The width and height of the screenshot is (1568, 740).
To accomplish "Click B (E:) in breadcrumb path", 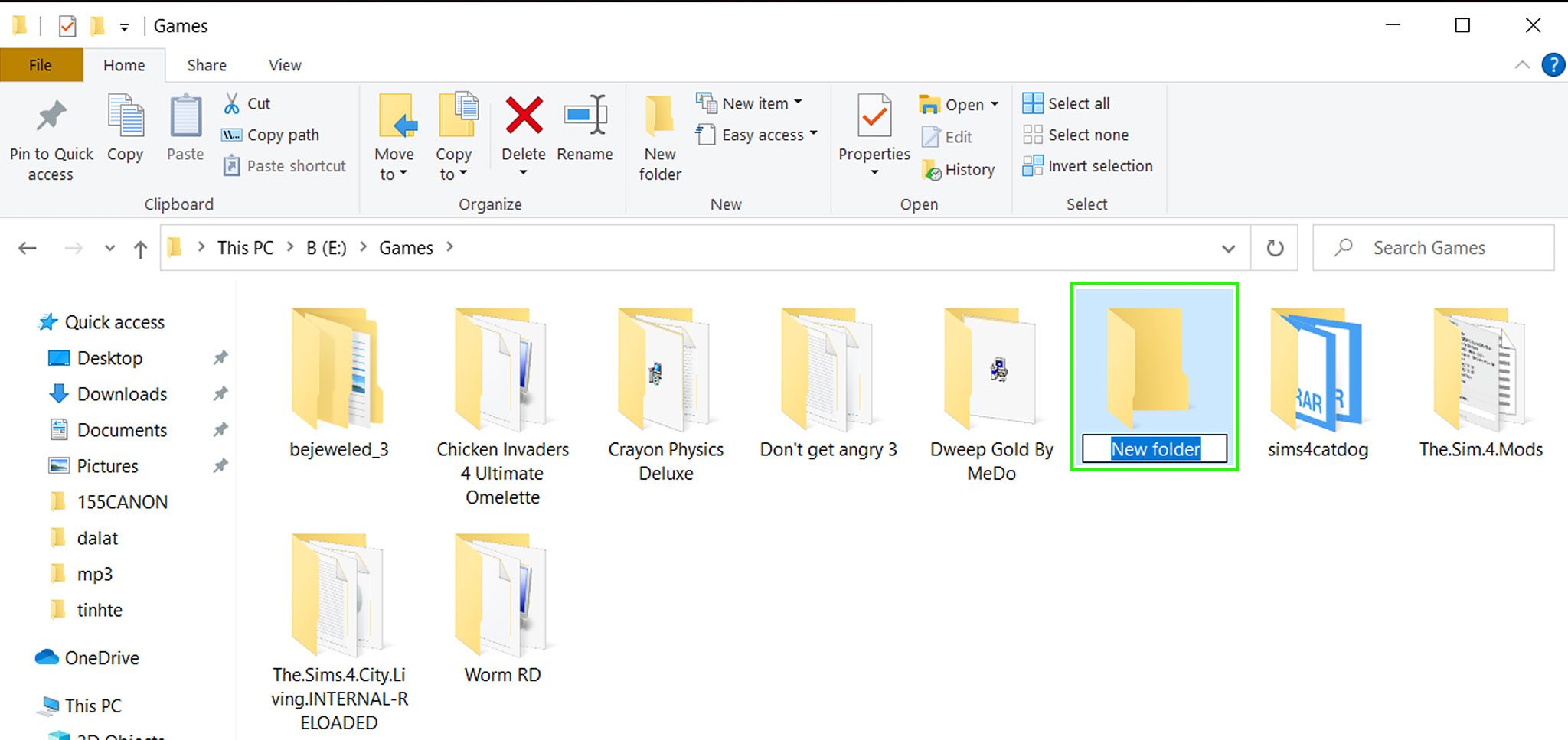I will coord(326,248).
